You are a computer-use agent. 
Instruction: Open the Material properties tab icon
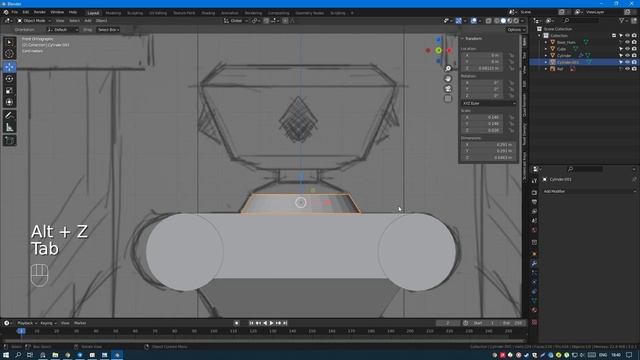pyautogui.click(x=534, y=310)
